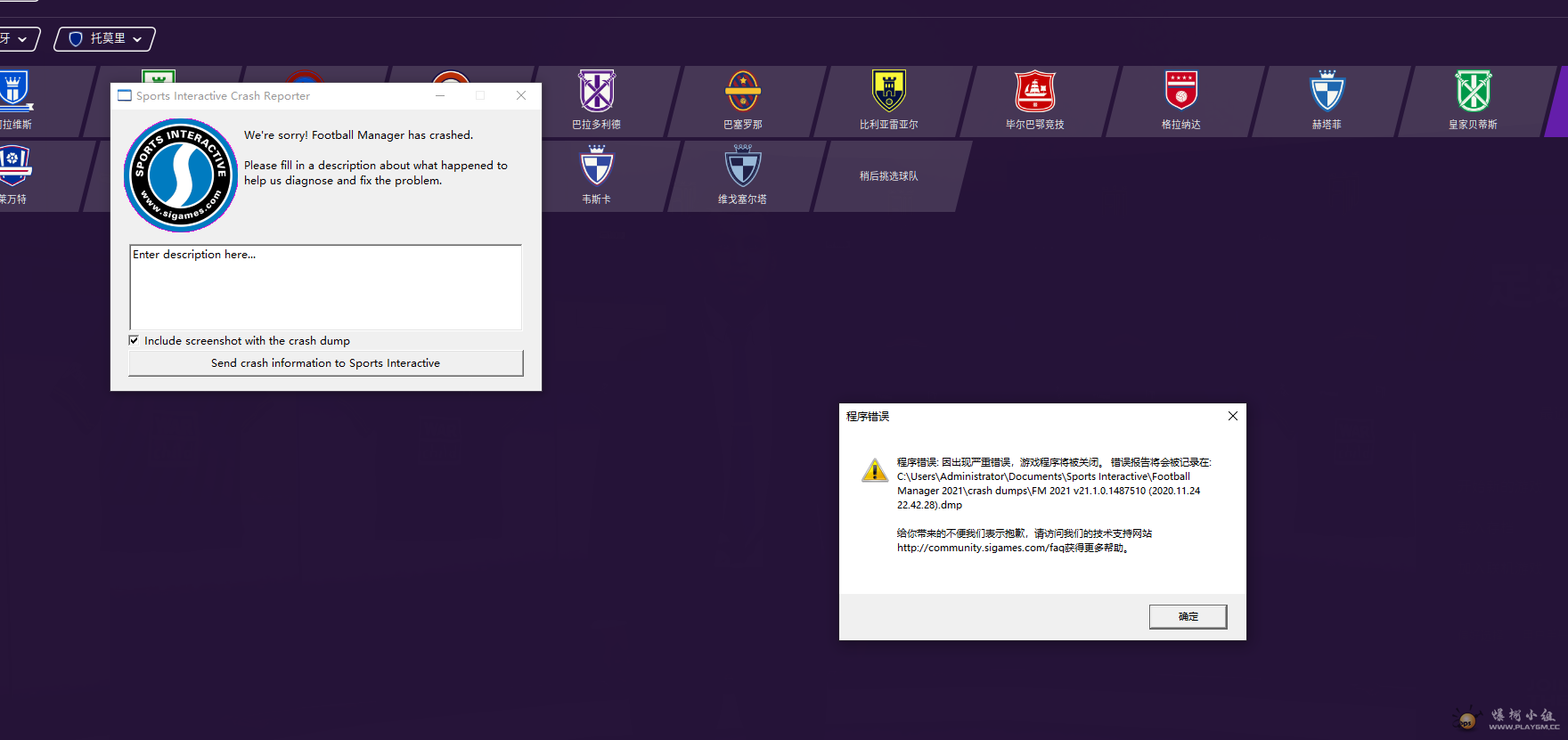Click the sigames faq URL text

coord(981,548)
